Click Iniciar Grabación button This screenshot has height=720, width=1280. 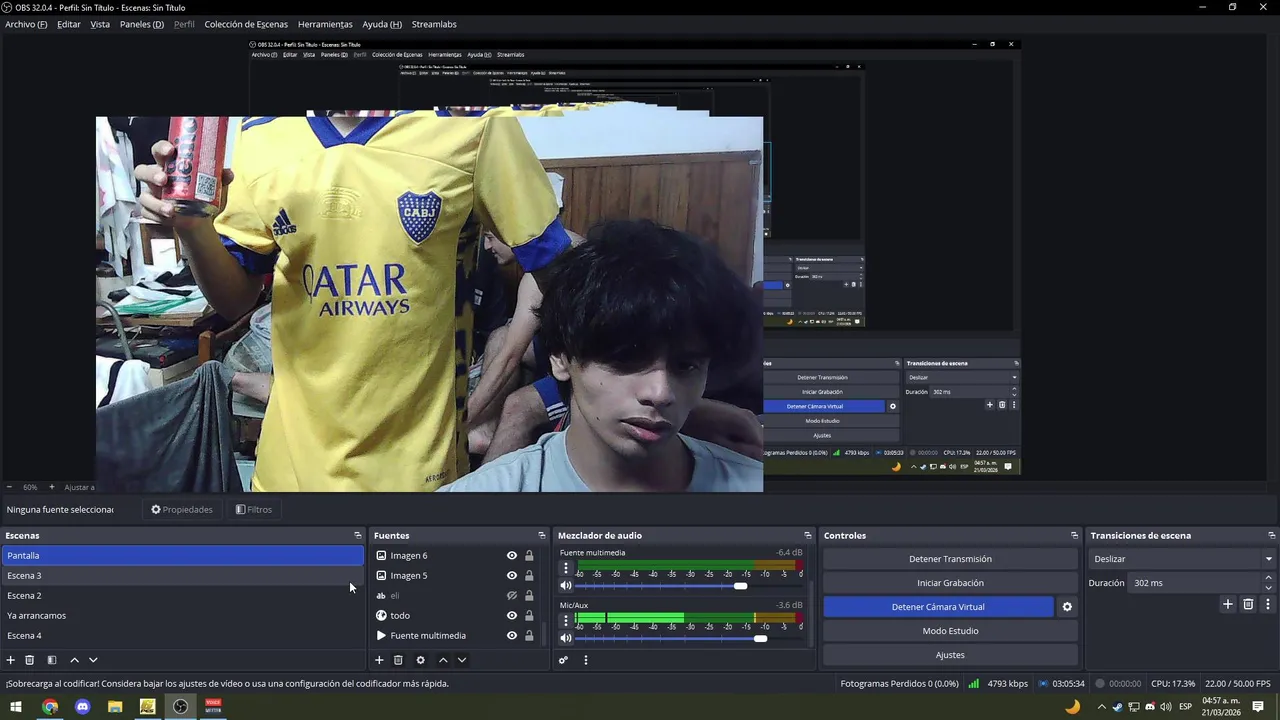[950, 583]
